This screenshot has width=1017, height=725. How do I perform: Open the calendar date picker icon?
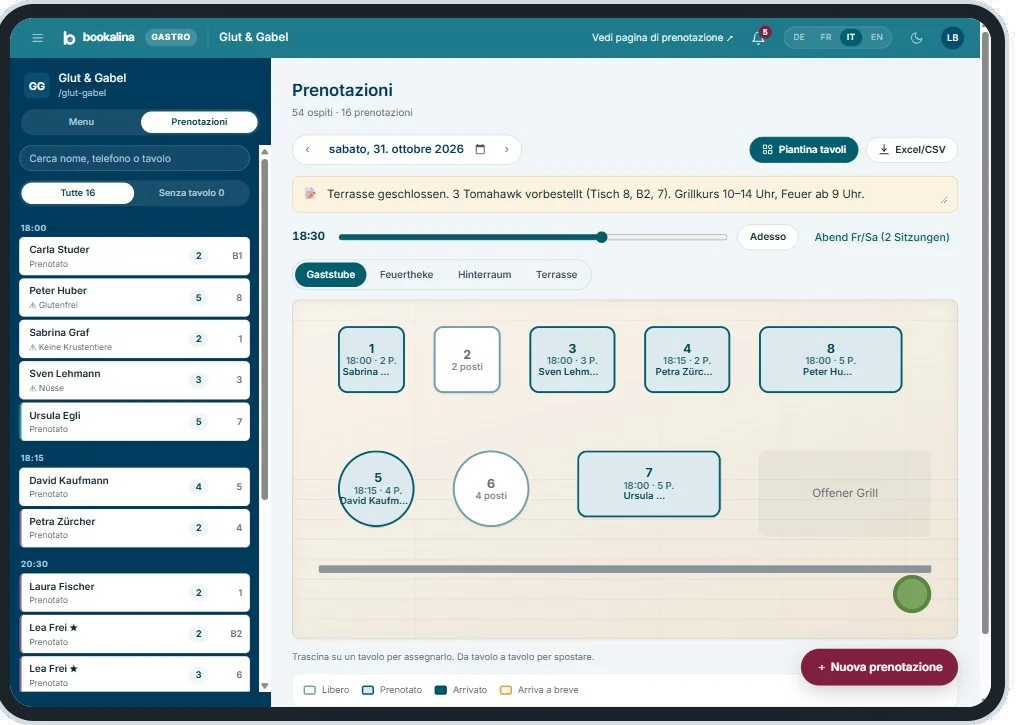[480, 149]
